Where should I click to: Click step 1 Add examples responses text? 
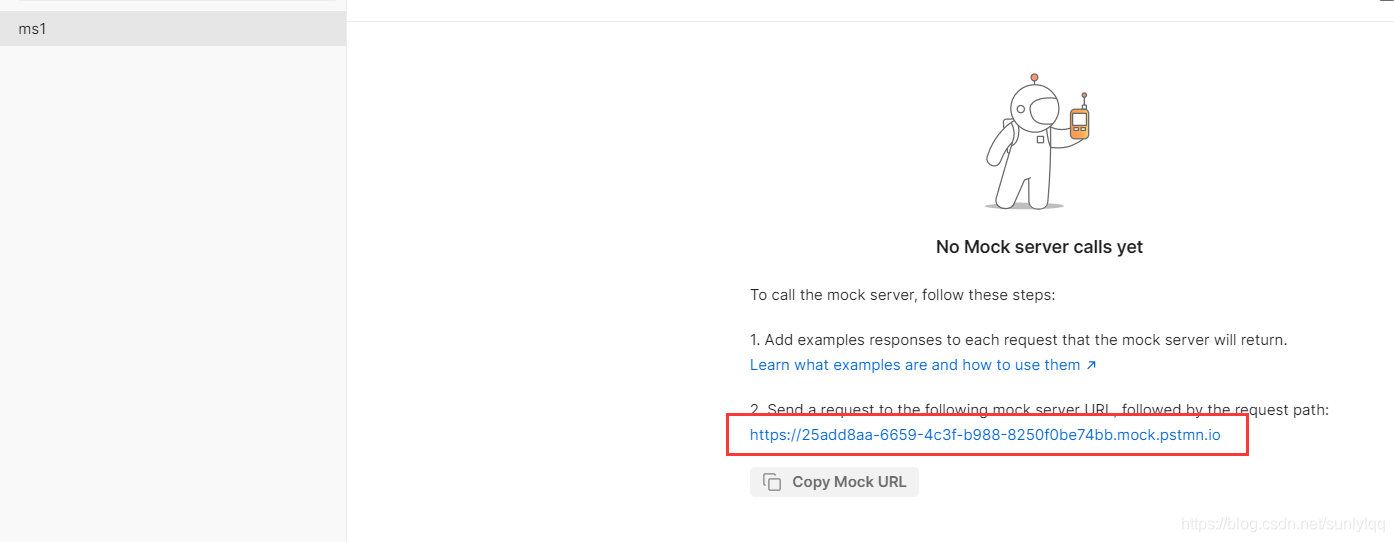point(1019,340)
